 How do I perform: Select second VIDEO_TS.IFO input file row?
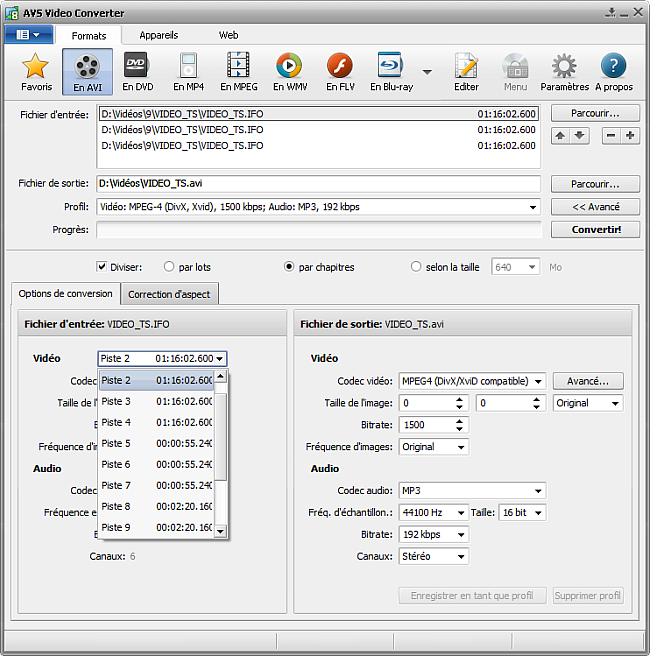point(318,130)
